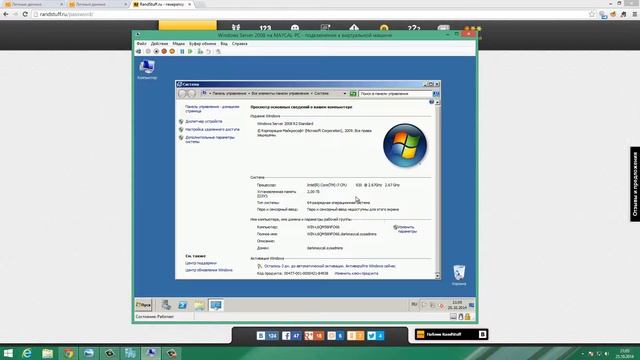Click the active Система taskbar button in VM
This screenshot has height=360, width=640.
216,305
